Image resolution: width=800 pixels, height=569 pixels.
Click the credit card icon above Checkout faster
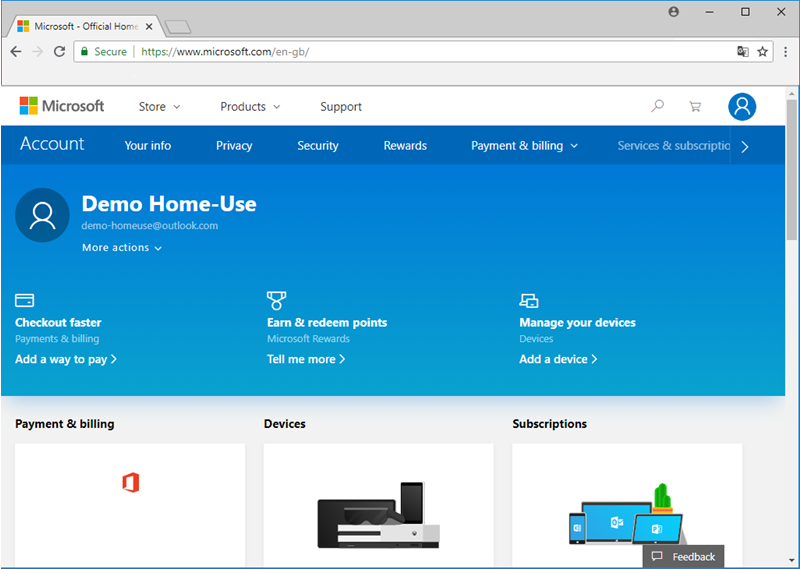coord(24,300)
